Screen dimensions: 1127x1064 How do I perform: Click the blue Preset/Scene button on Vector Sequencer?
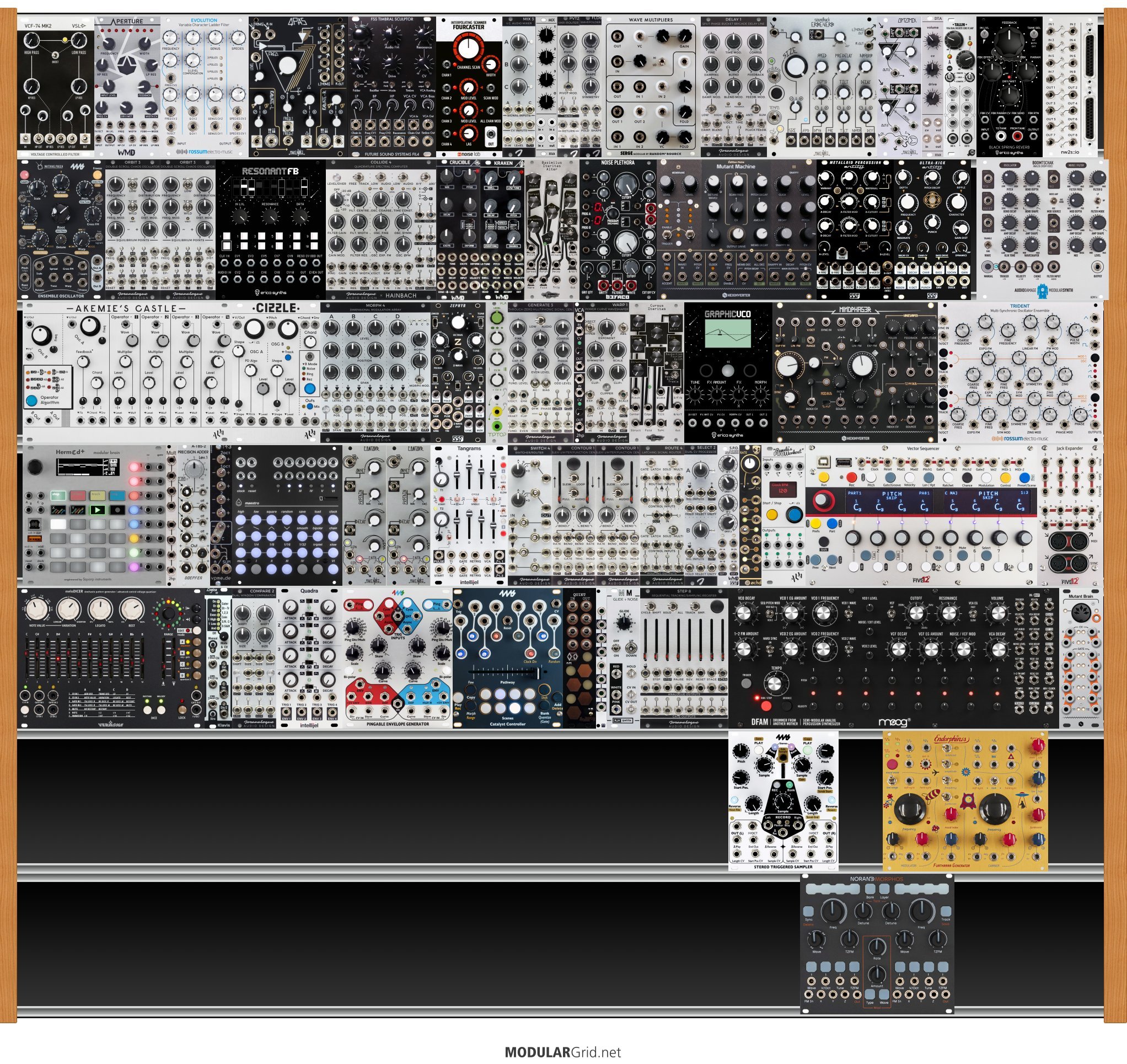[1025, 478]
